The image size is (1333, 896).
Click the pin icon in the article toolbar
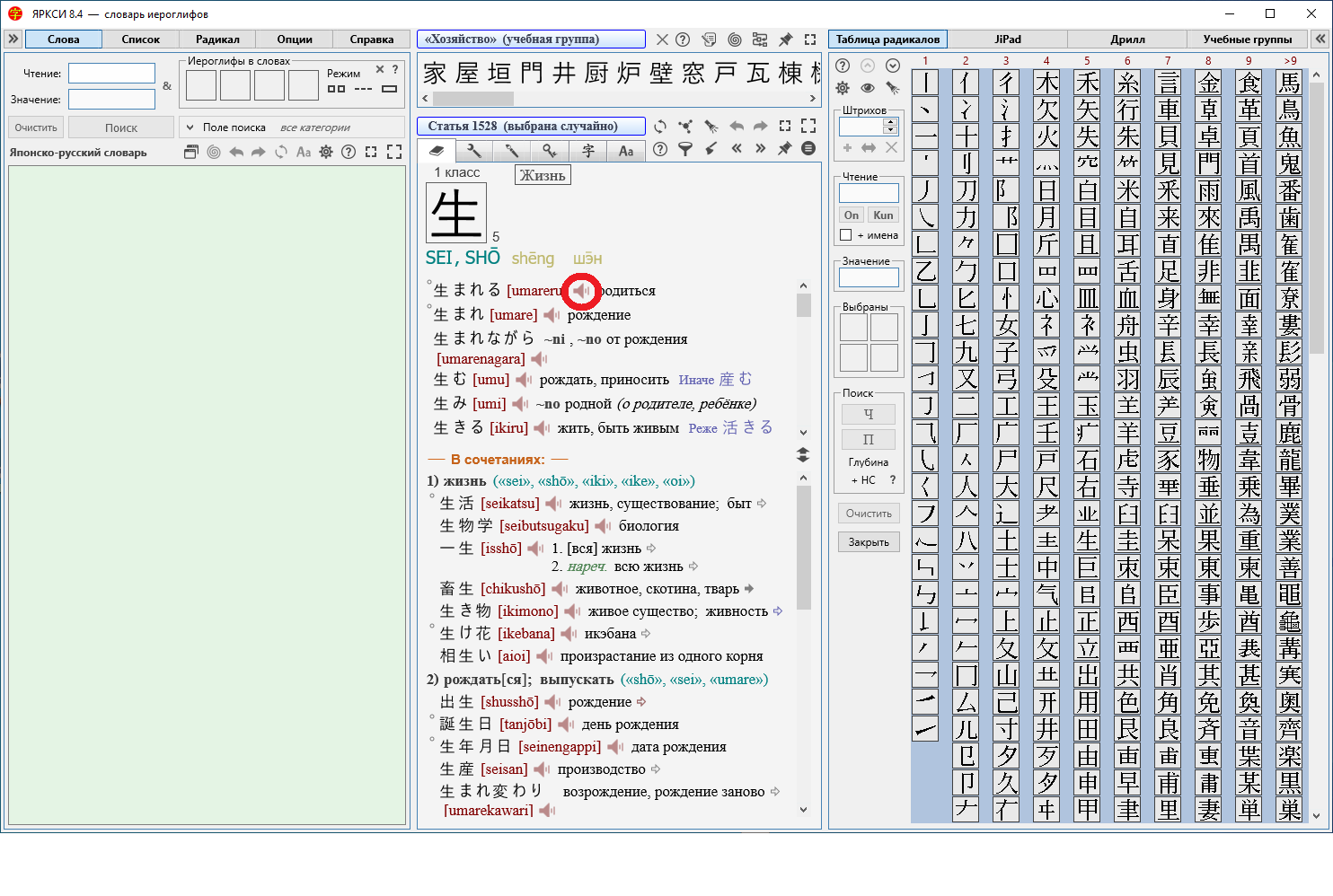784,149
